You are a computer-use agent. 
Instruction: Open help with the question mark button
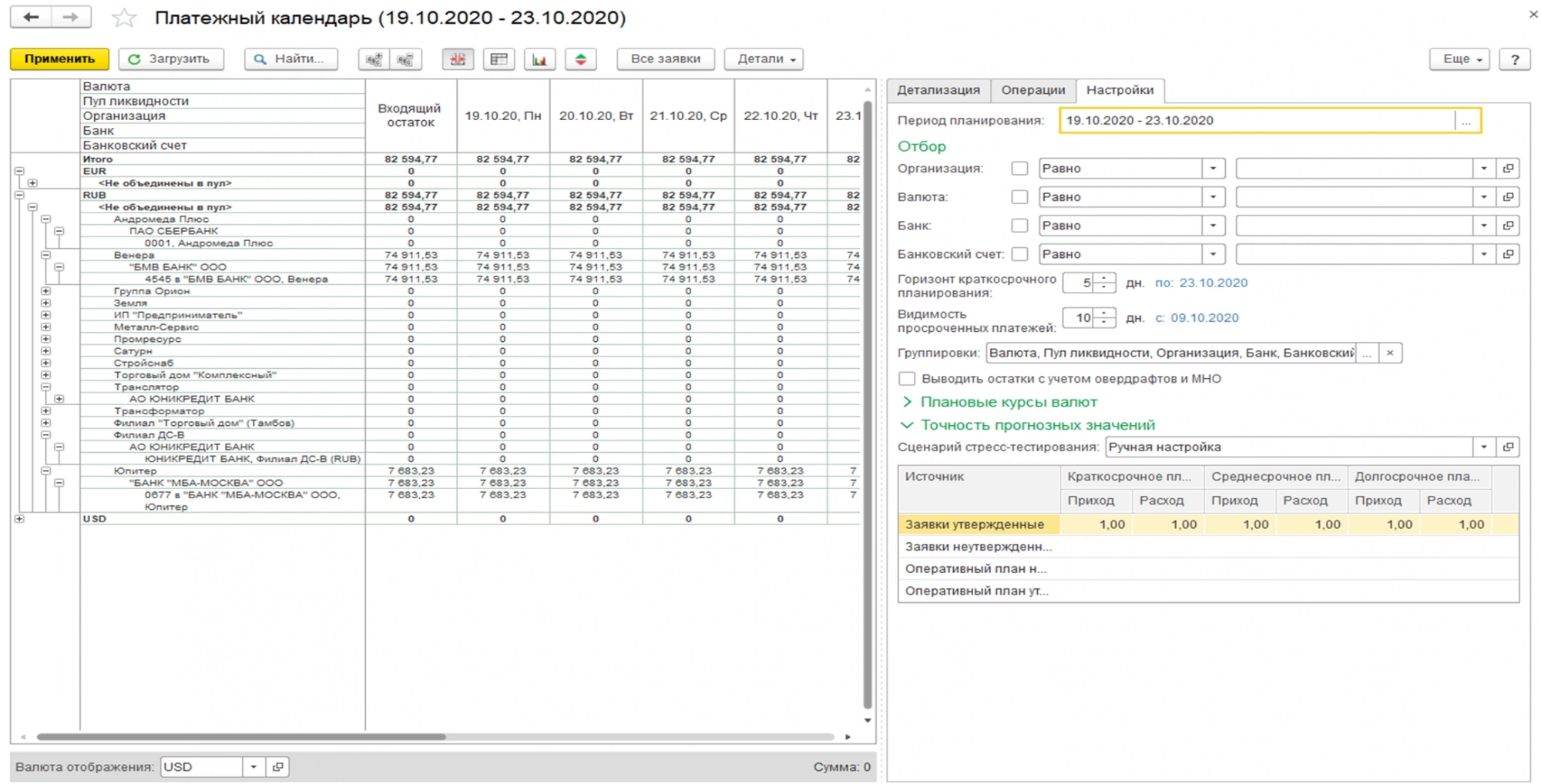click(x=1514, y=59)
